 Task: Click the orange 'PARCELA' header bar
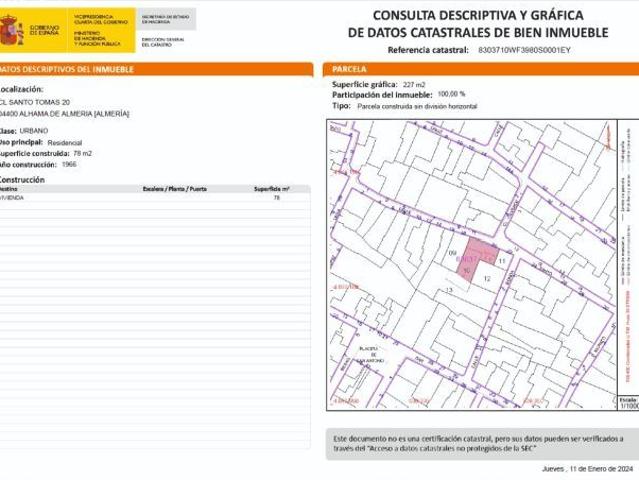click(481, 69)
